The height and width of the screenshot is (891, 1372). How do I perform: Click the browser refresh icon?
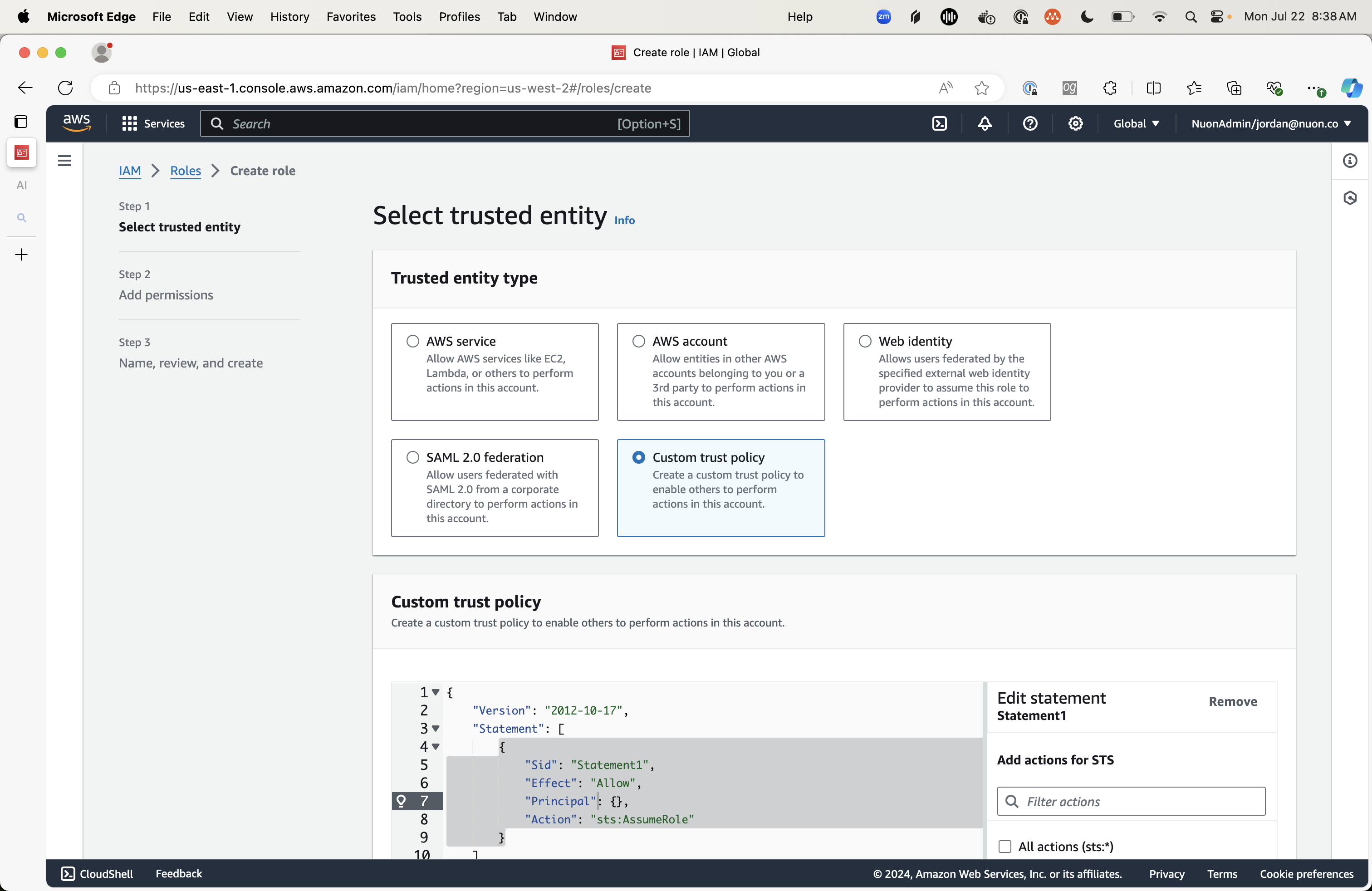tap(66, 88)
